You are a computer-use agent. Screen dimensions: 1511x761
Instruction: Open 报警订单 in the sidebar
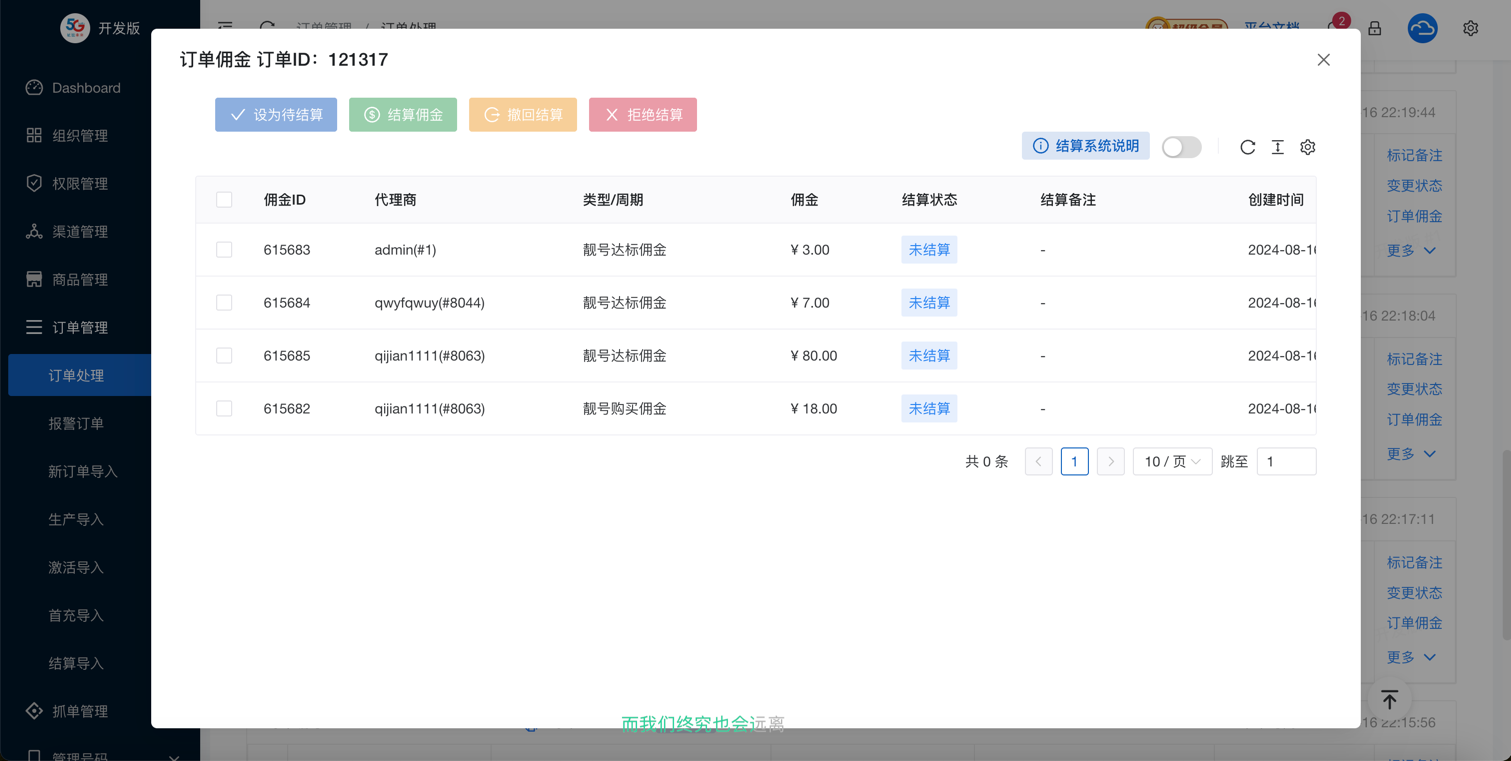coord(76,423)
